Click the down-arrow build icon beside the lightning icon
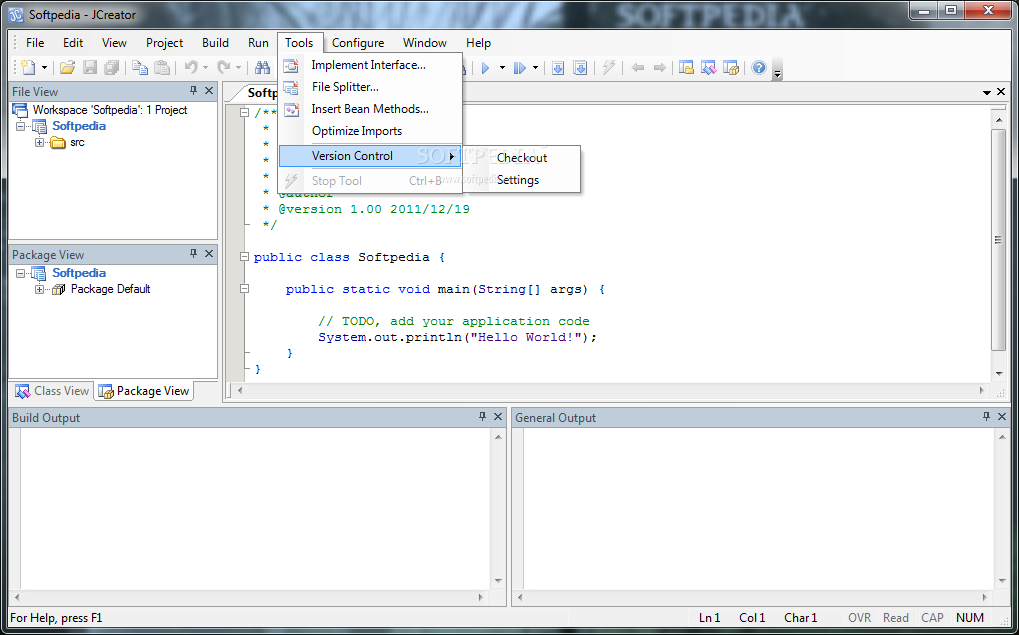Screen dimensions: 1019x635 [580, 68]
